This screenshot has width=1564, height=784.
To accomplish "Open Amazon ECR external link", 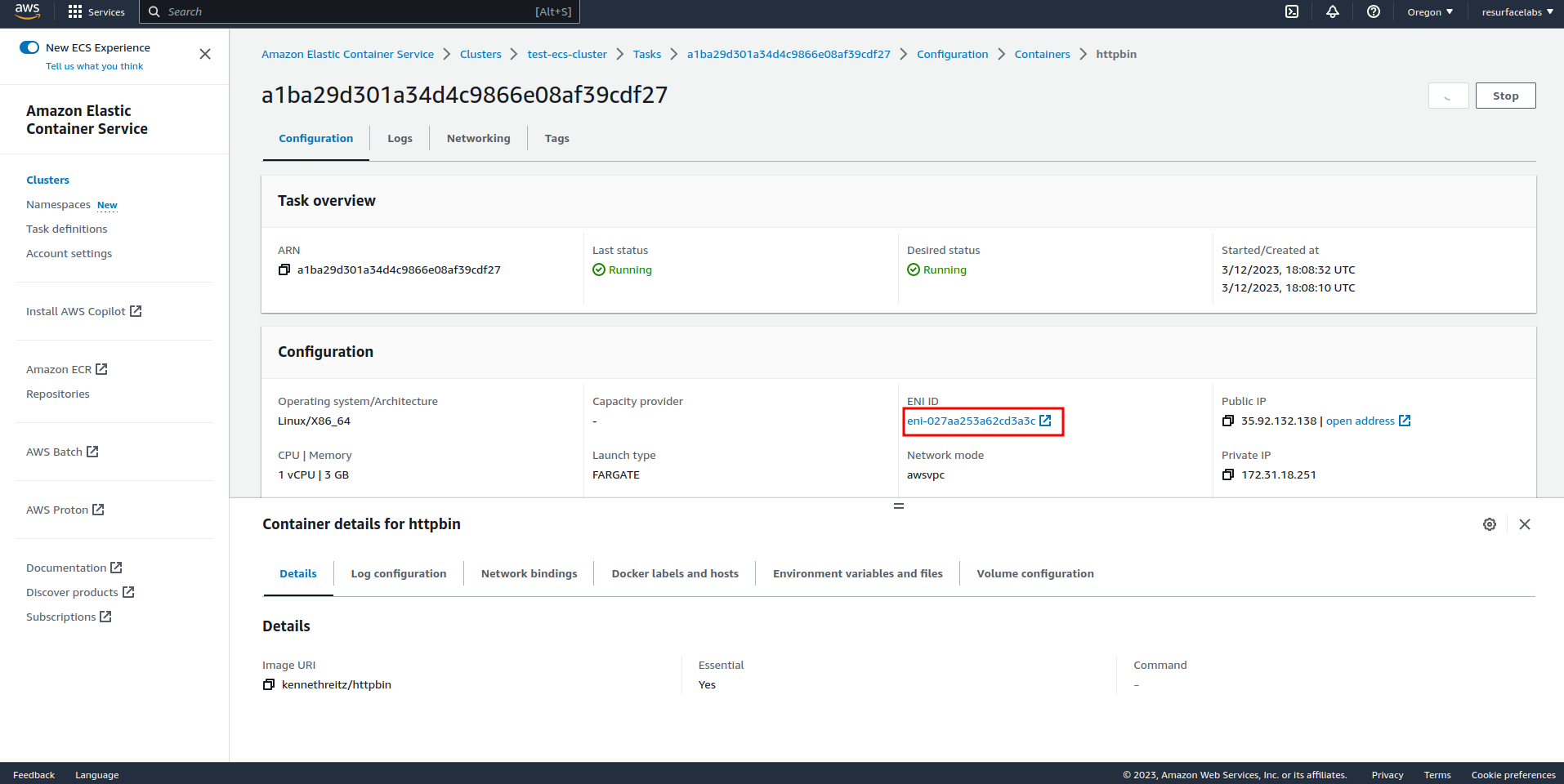I will coord(66,369).
